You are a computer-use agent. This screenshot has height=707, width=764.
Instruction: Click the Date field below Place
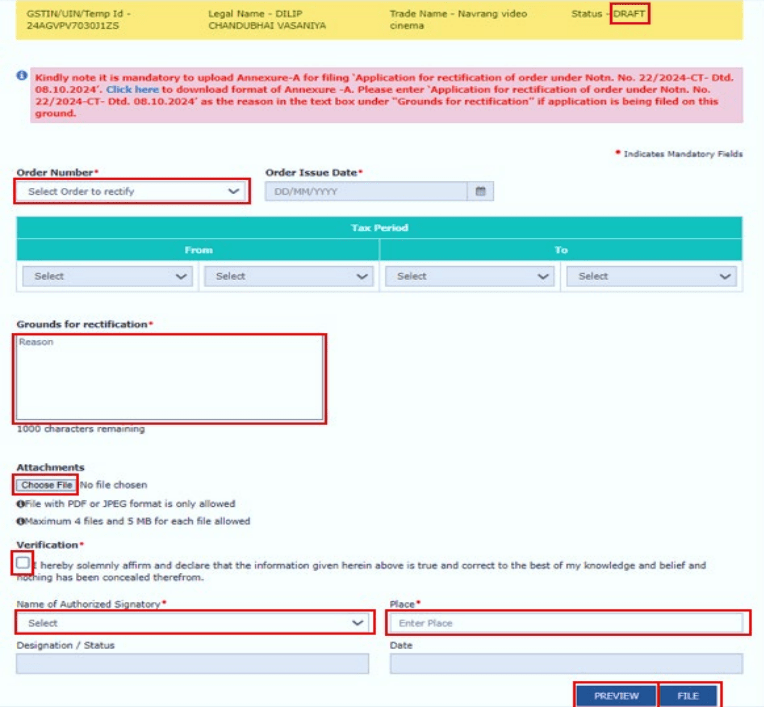[x=566, y=664]
